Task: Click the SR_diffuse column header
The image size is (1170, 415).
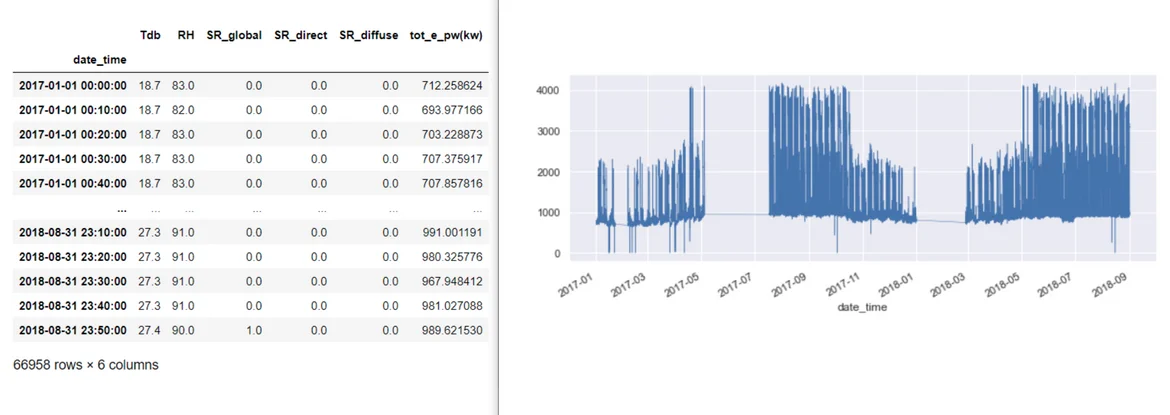Action: tap(368, 35)
